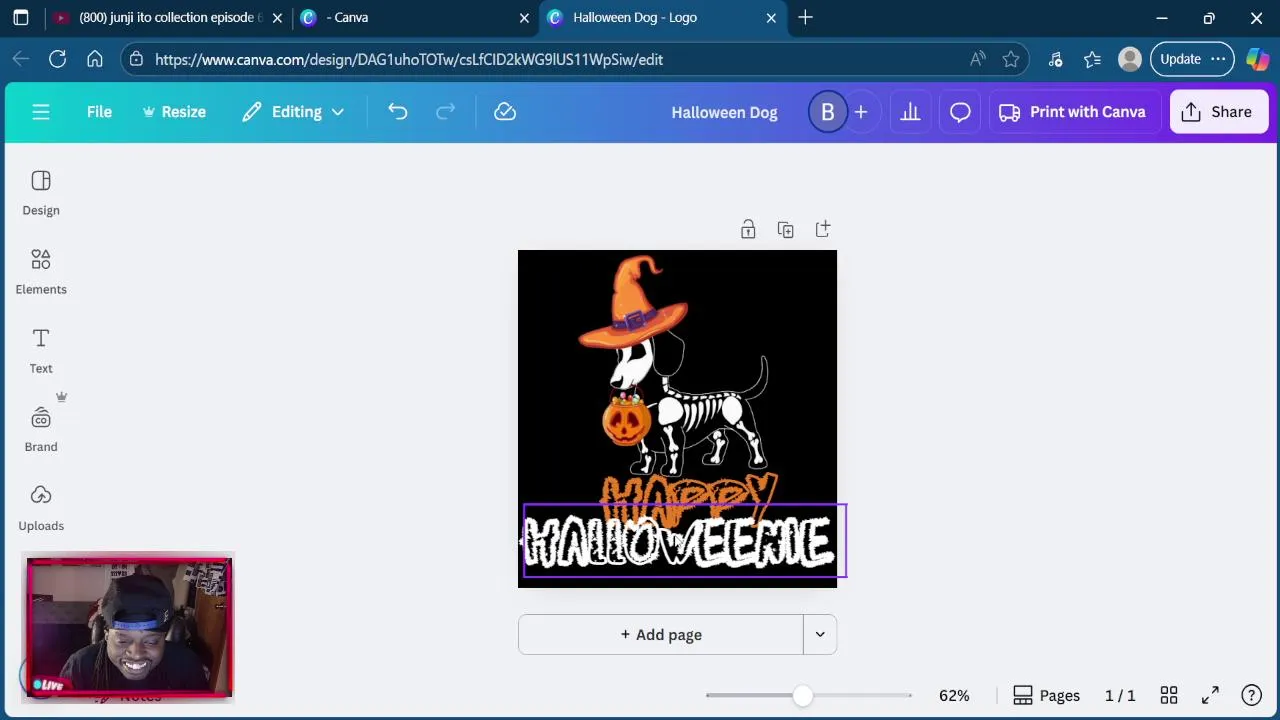Click the webcam overlay thumbnail
The height and width of the screenshot is (720, 1280).
coord(130,627)
